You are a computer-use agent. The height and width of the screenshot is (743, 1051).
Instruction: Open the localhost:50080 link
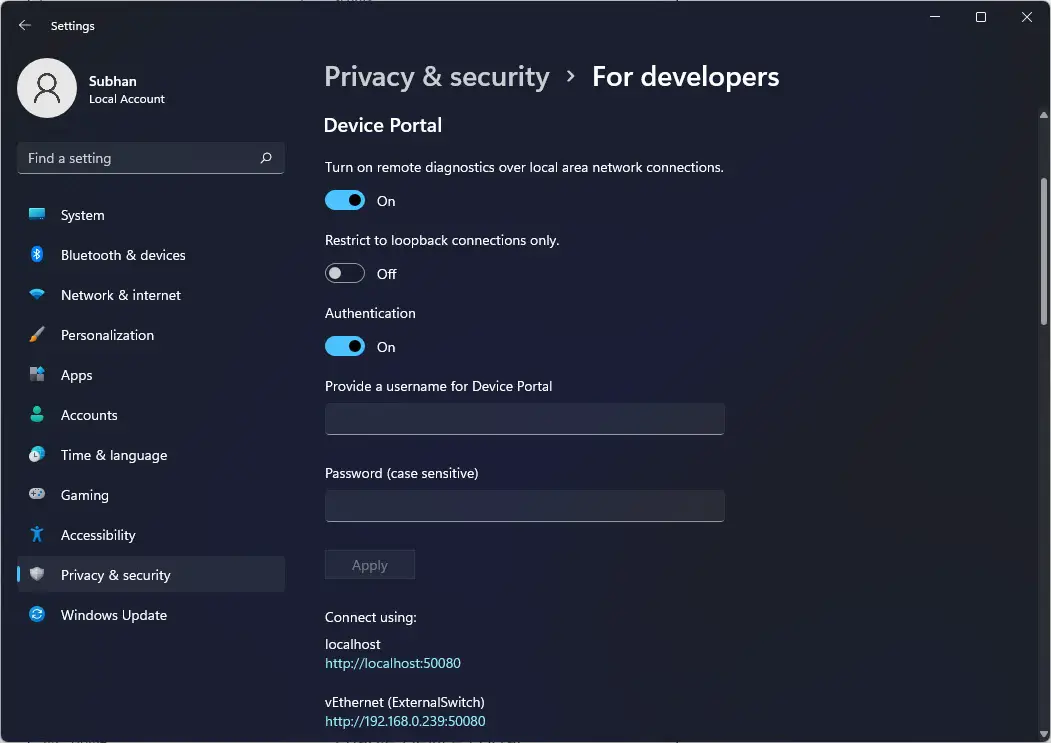393,663
